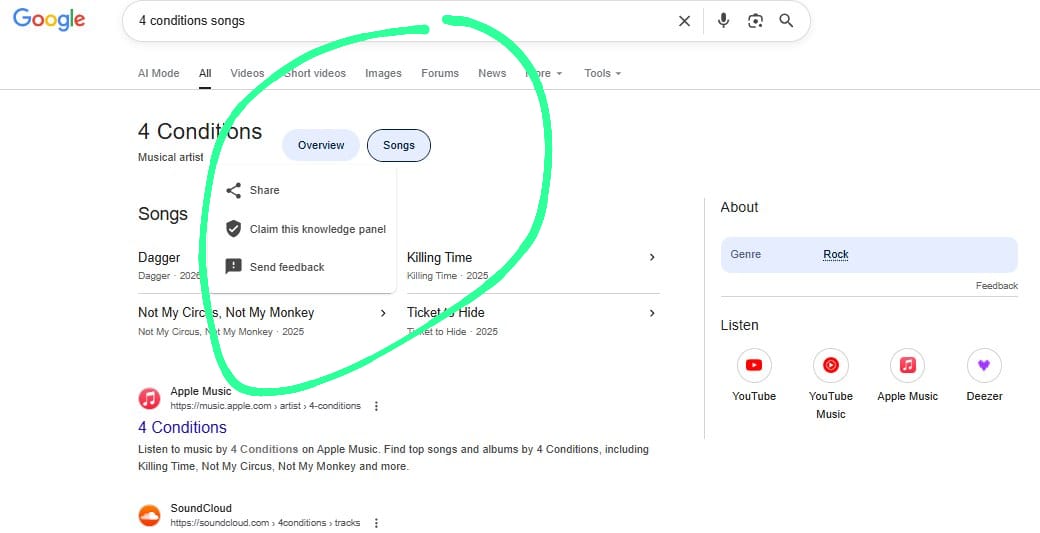This screenshot has height=533, width=1040.
Task: Click the Share icon in the menu
Action: [x=233, y=191]
